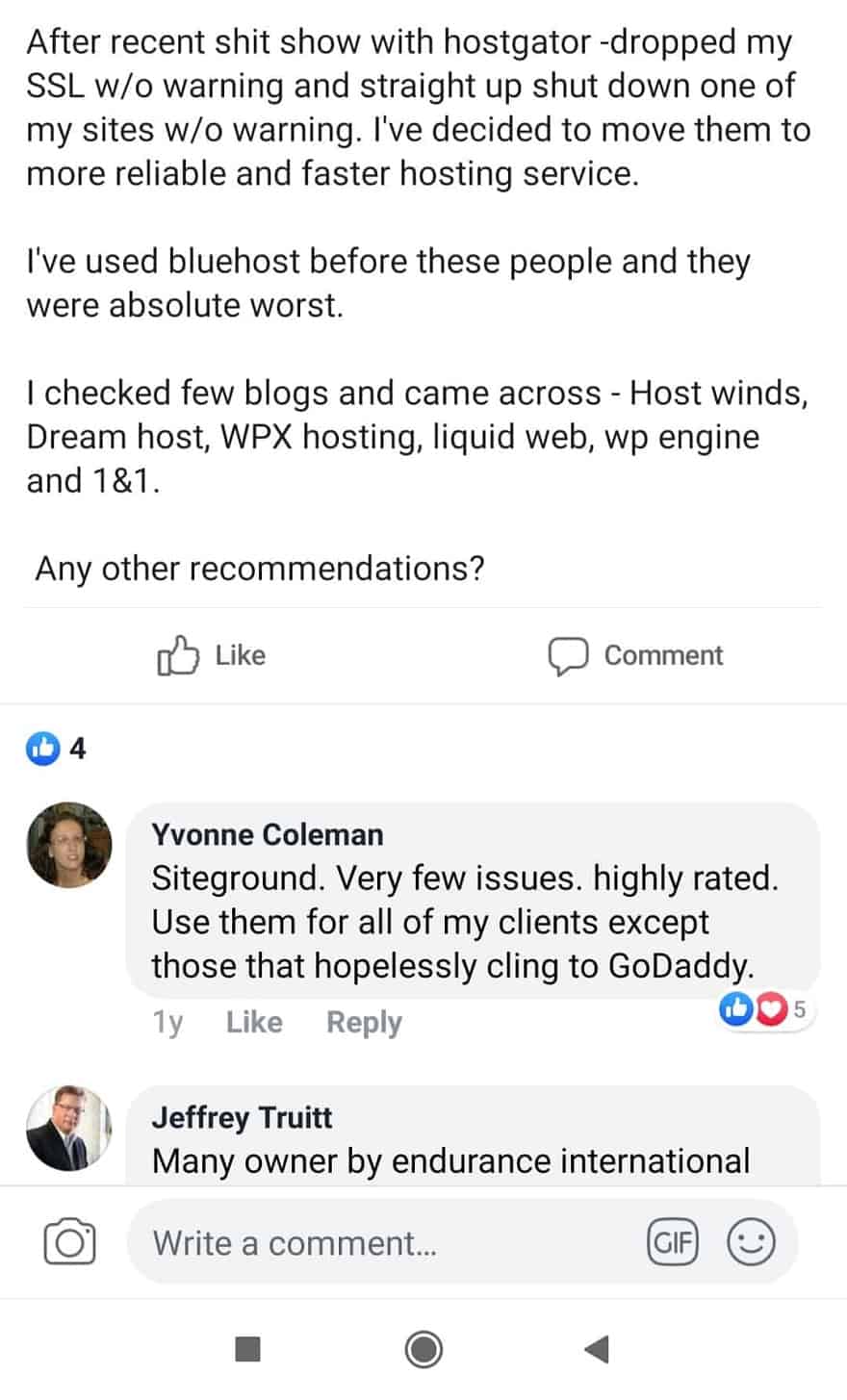Viewport: 847px width, 1400px height.
Task: Tap the thumbs-up Like icon on the post
Action: click(x=176, y=655)
